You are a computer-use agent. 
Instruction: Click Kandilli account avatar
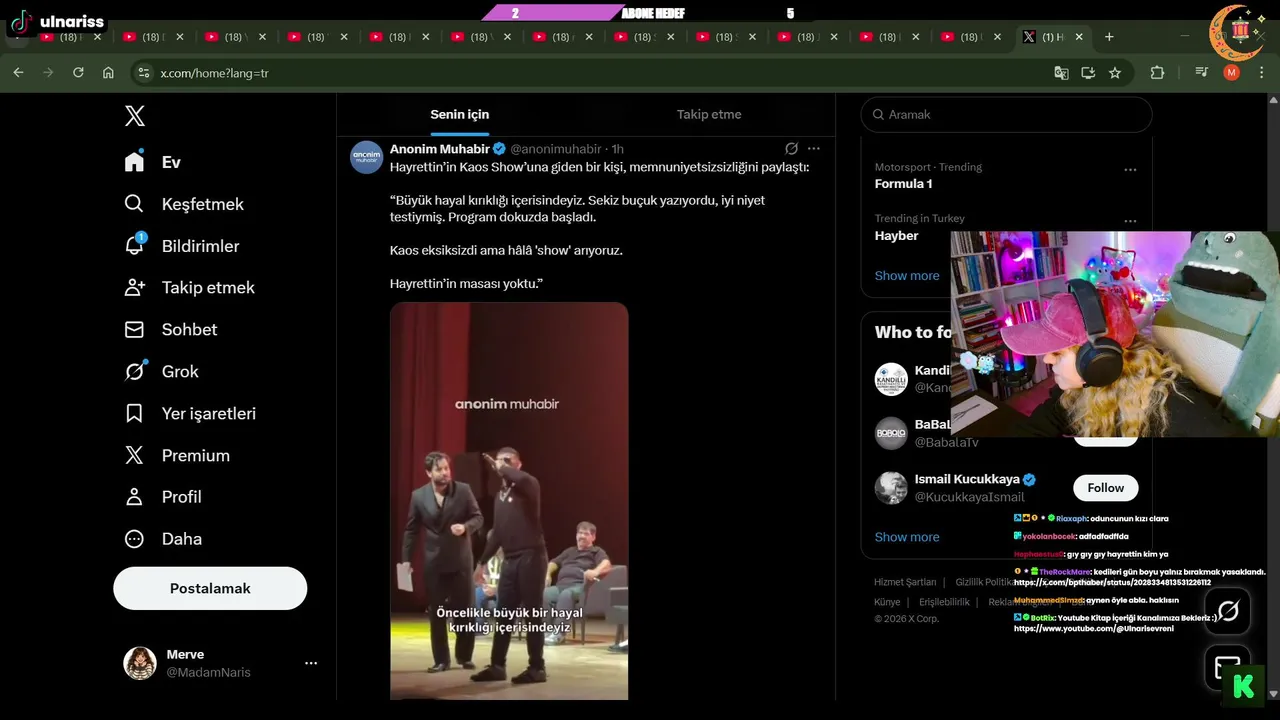[x=891, y=379]
